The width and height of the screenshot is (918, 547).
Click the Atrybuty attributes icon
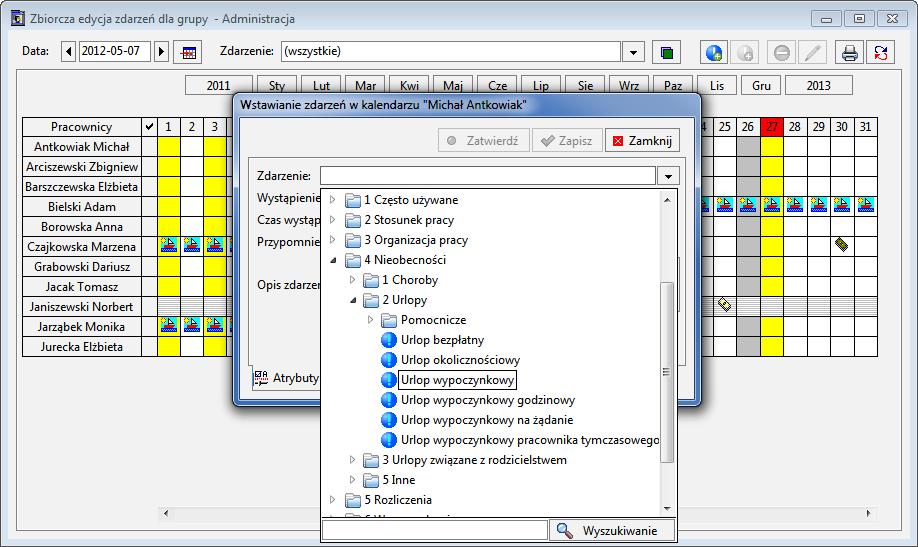pyautogui.click(x=261, y=378)
